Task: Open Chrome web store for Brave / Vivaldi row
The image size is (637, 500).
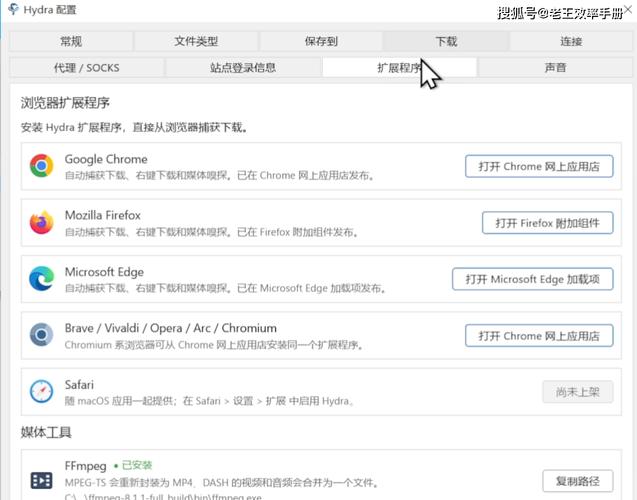Action: pyautogui.click(x=539, y=335)
